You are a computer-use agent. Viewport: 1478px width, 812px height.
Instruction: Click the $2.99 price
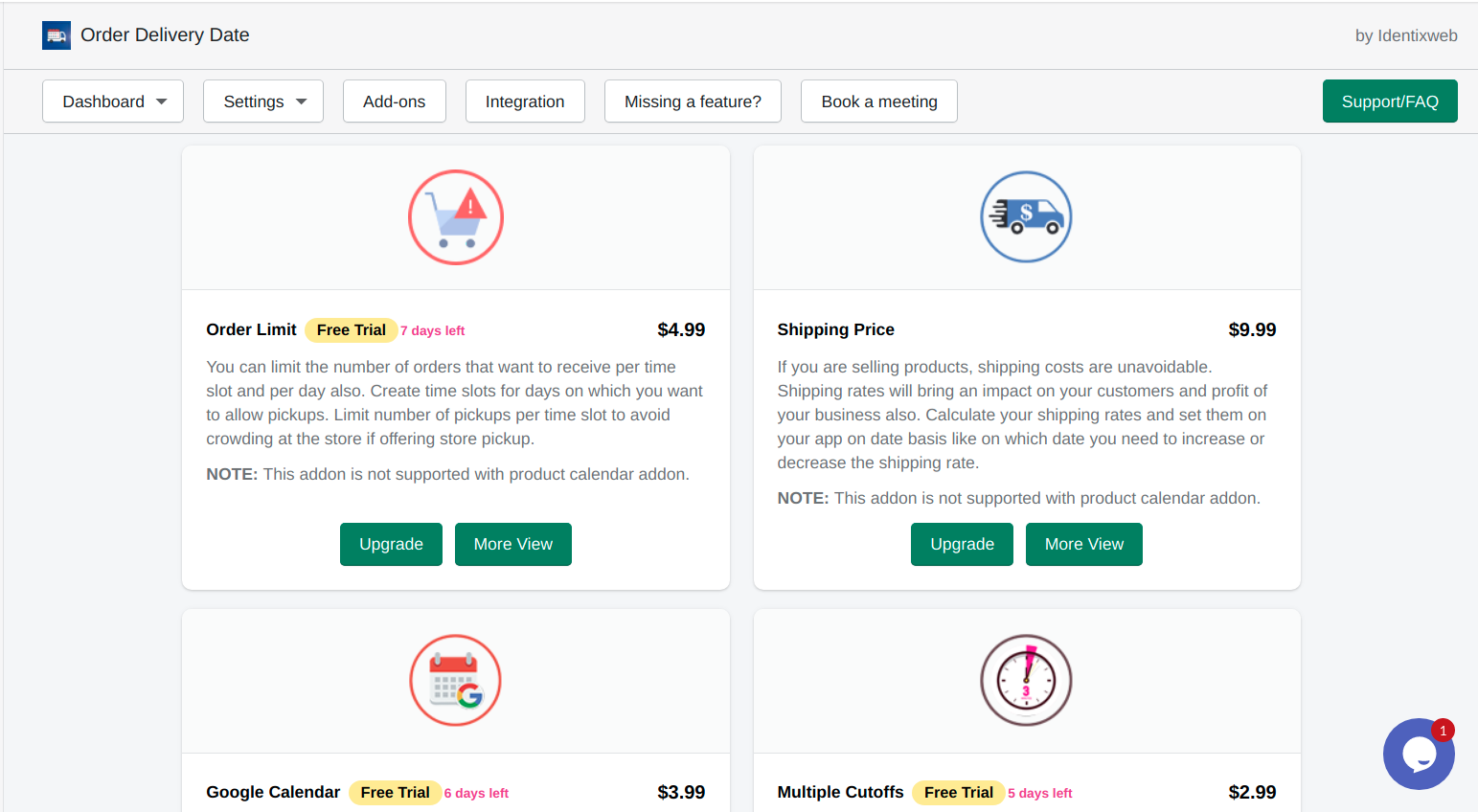click(1252, 792)
